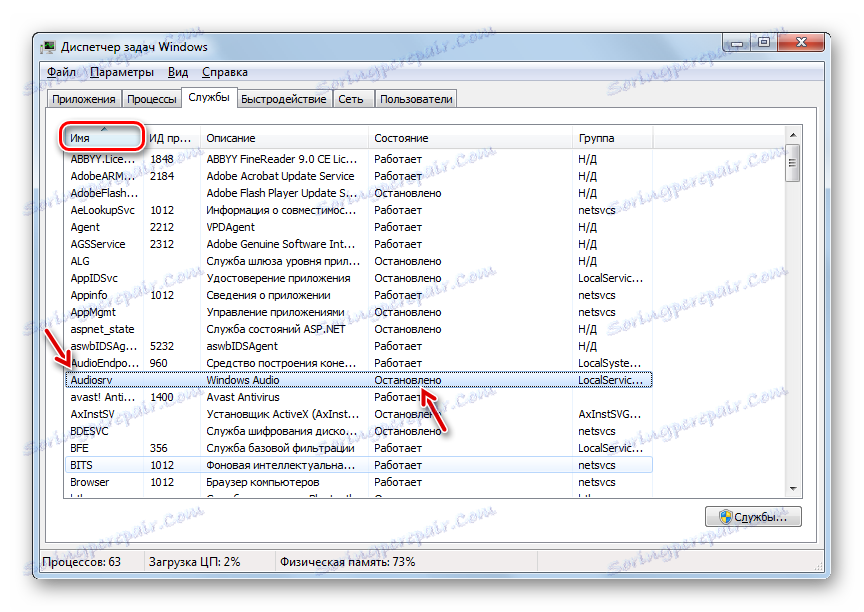Select the Службы tab

point(209,98)
